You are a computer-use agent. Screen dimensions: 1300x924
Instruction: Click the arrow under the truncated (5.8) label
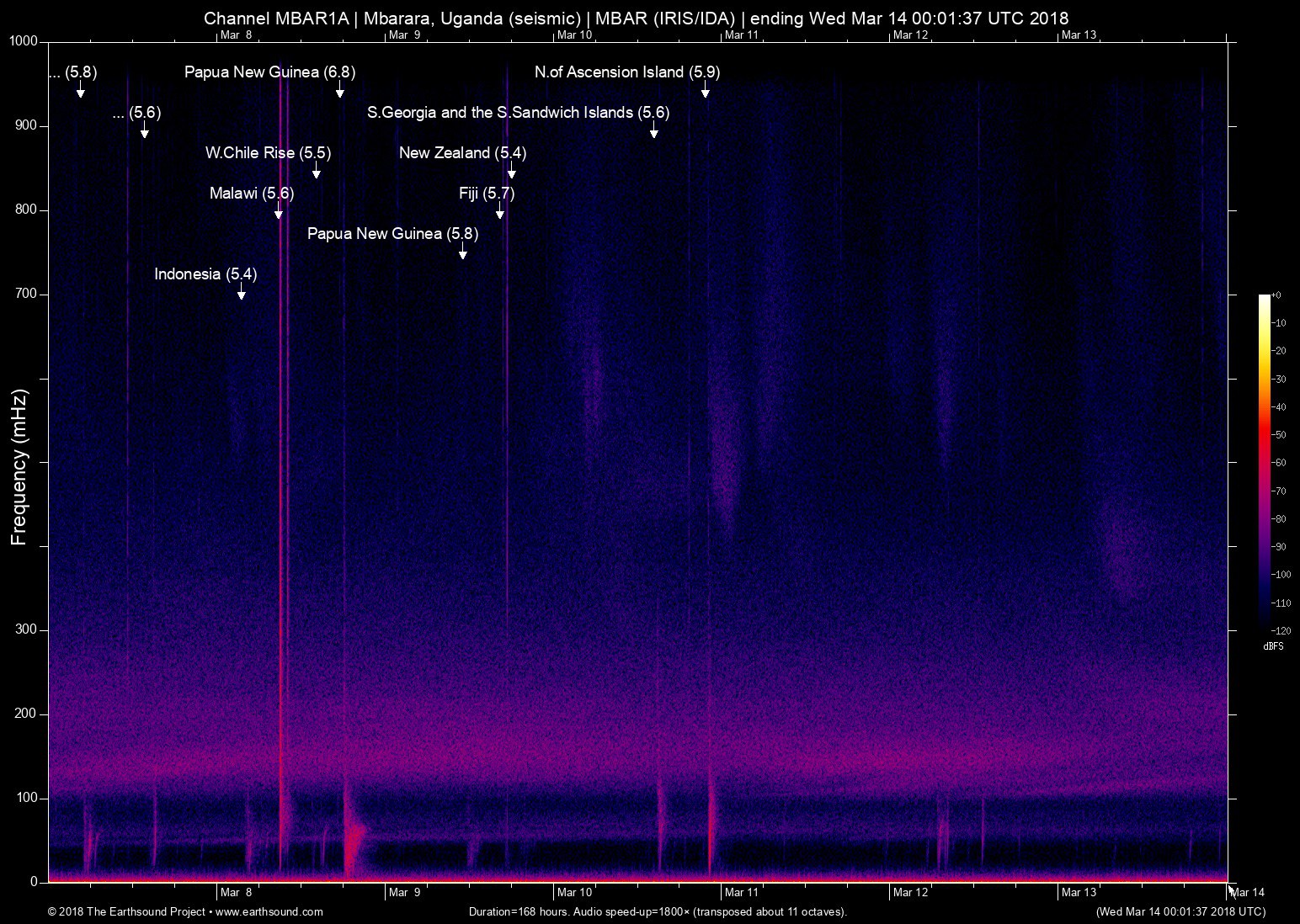80,91
